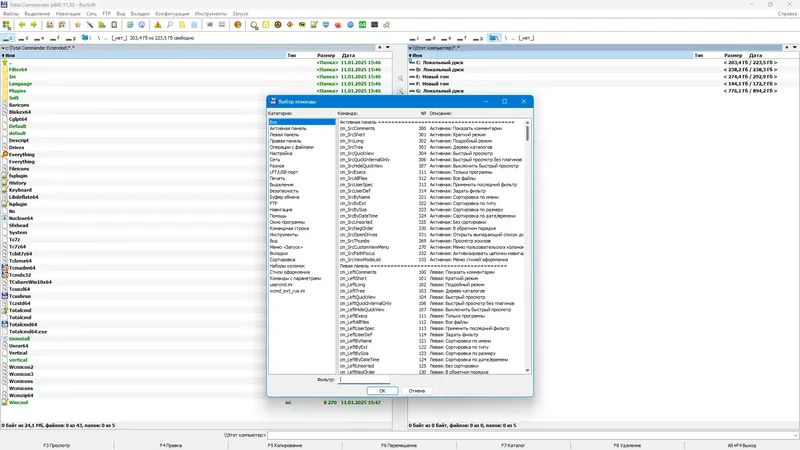The width and height of the screenshot is (800, 450).
Task: Select drive d button in left drive bar
Action: (23, 38)
